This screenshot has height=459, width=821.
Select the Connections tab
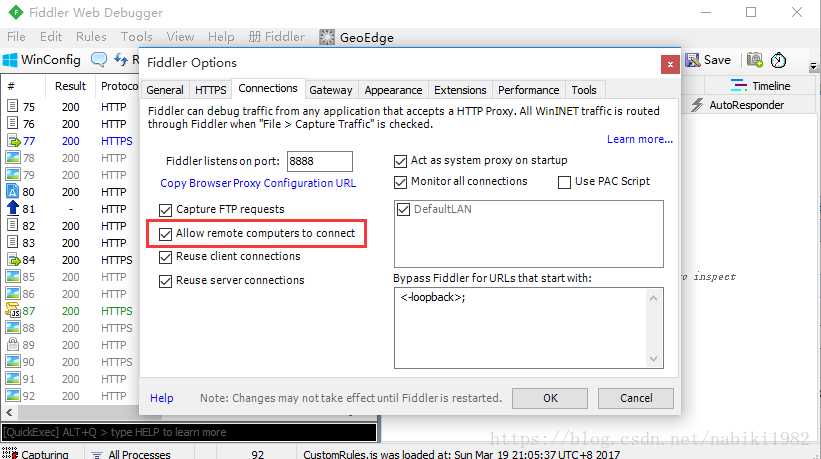(268, 88)
